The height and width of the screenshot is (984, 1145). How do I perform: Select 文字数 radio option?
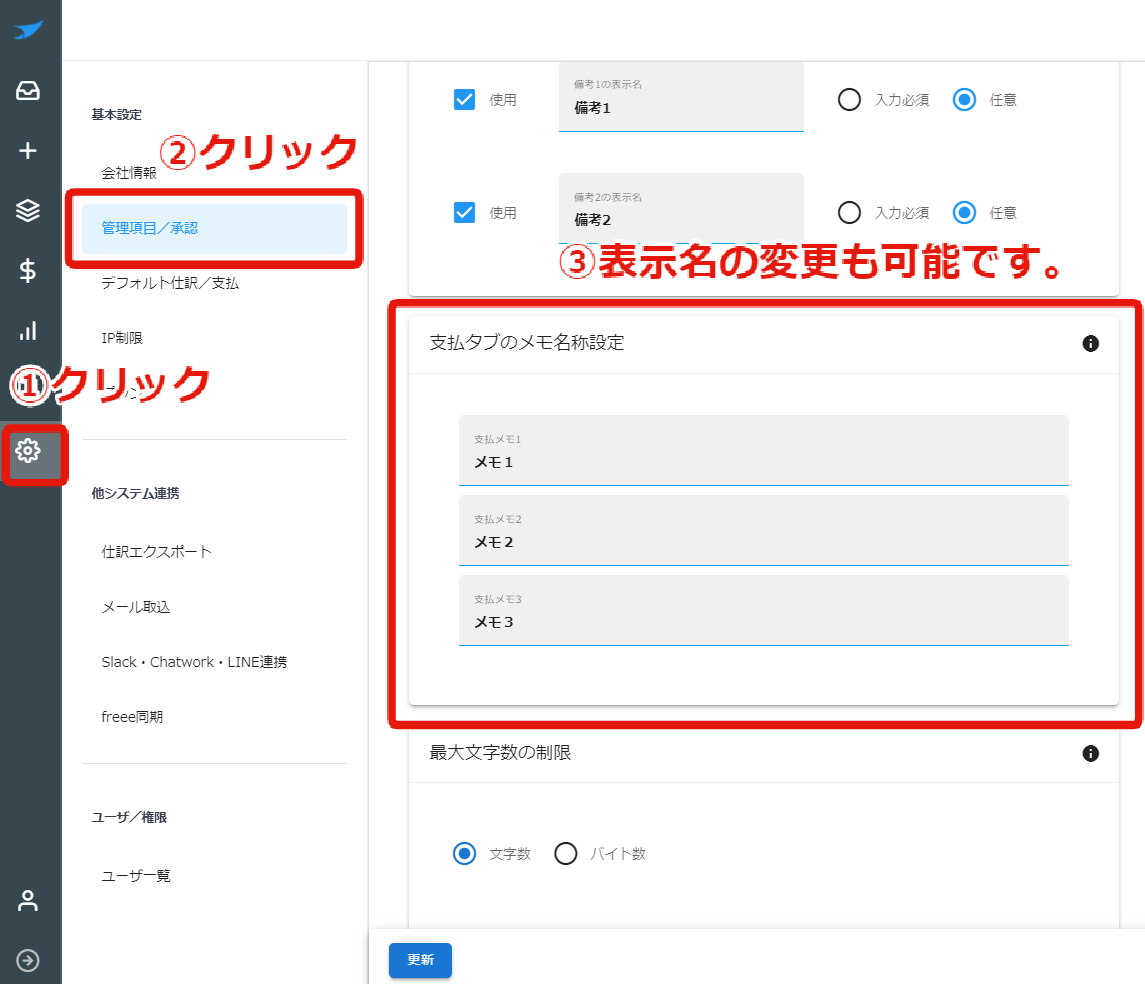tap(464, 853)
